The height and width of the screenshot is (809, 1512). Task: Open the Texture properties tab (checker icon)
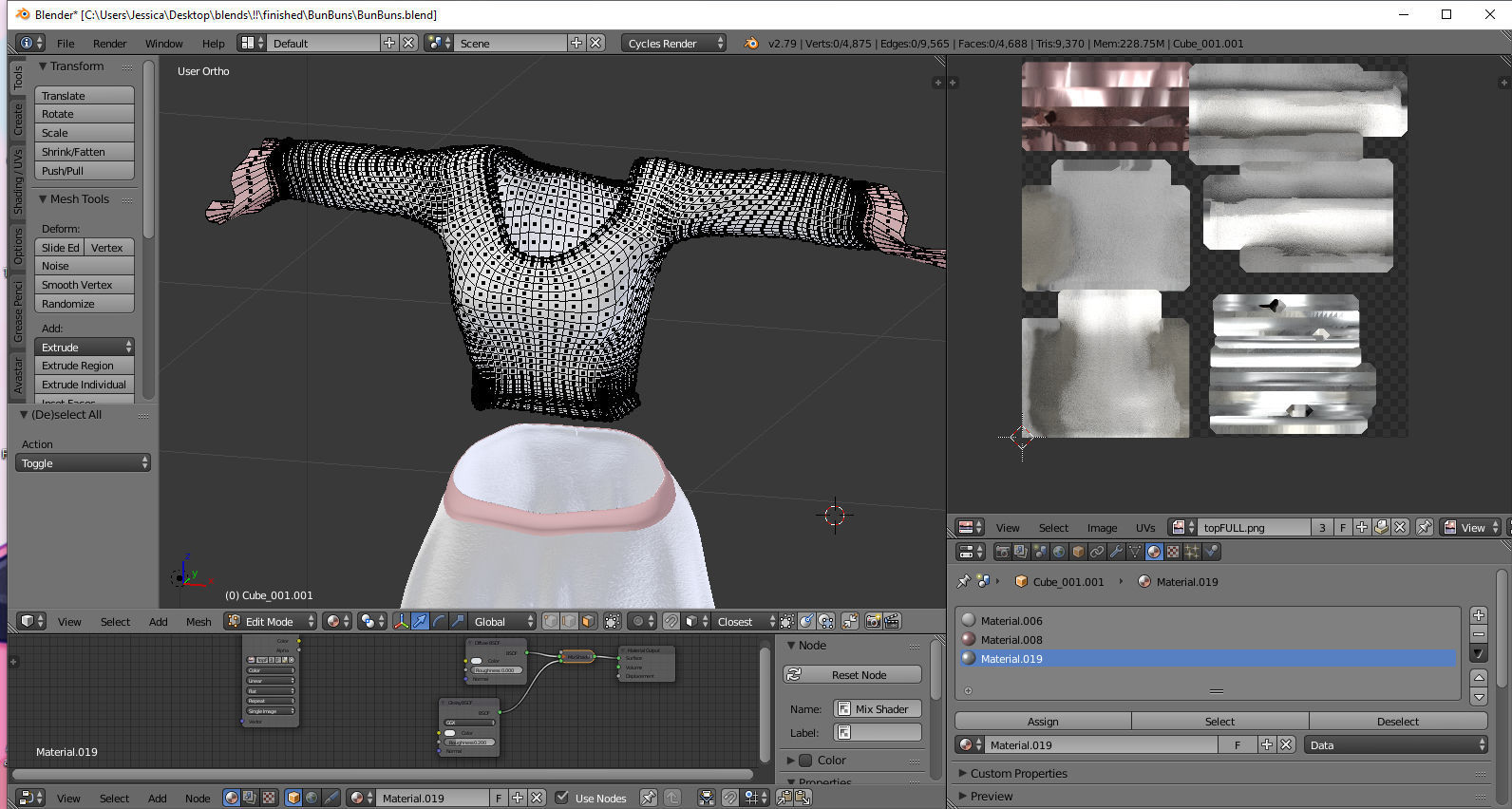[1173, 552]
